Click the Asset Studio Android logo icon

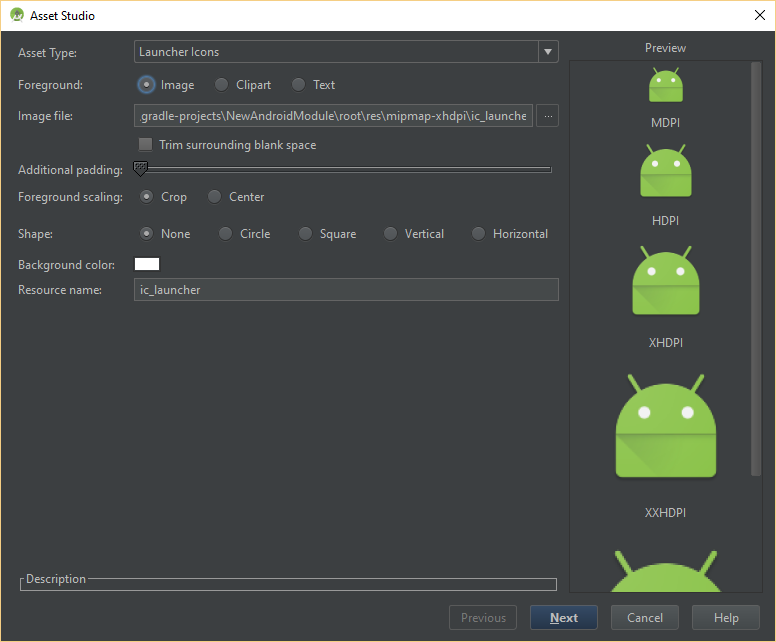pyautogui.click(x=17, y=15)
